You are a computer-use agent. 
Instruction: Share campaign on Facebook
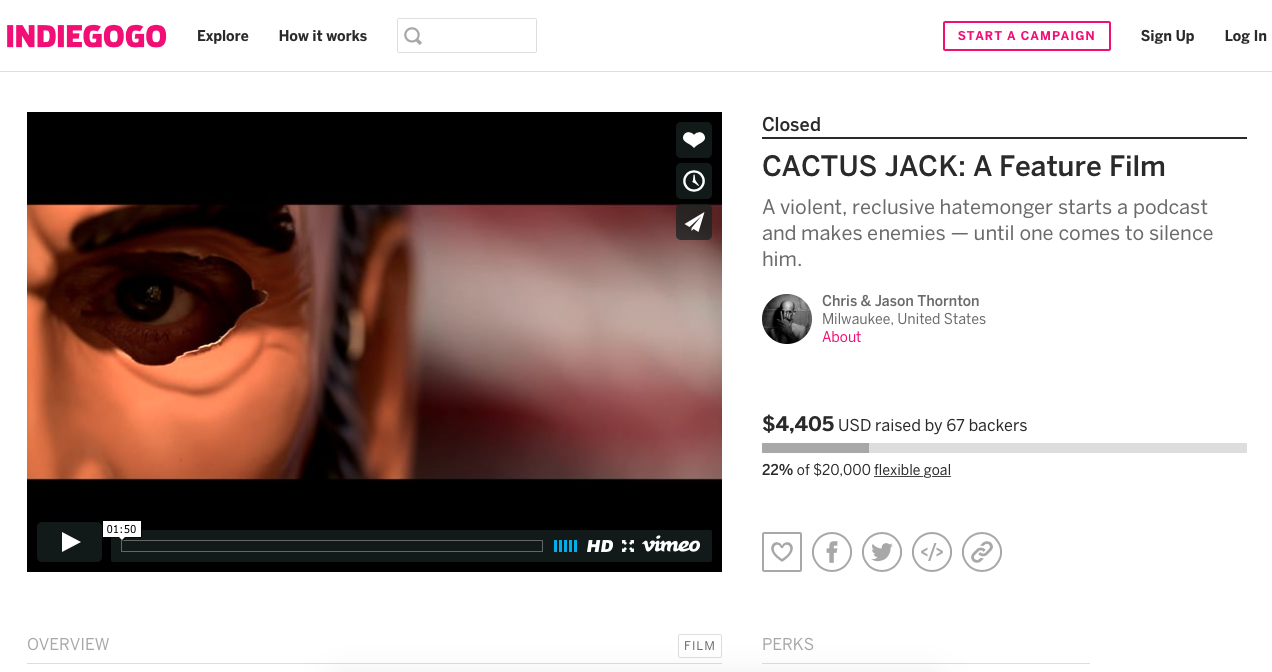click(832, 552)
